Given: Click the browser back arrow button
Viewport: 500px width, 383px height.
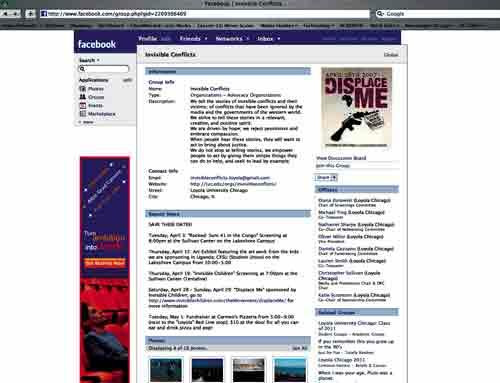Looking at the screenshot, I should (x=6, y=14).
